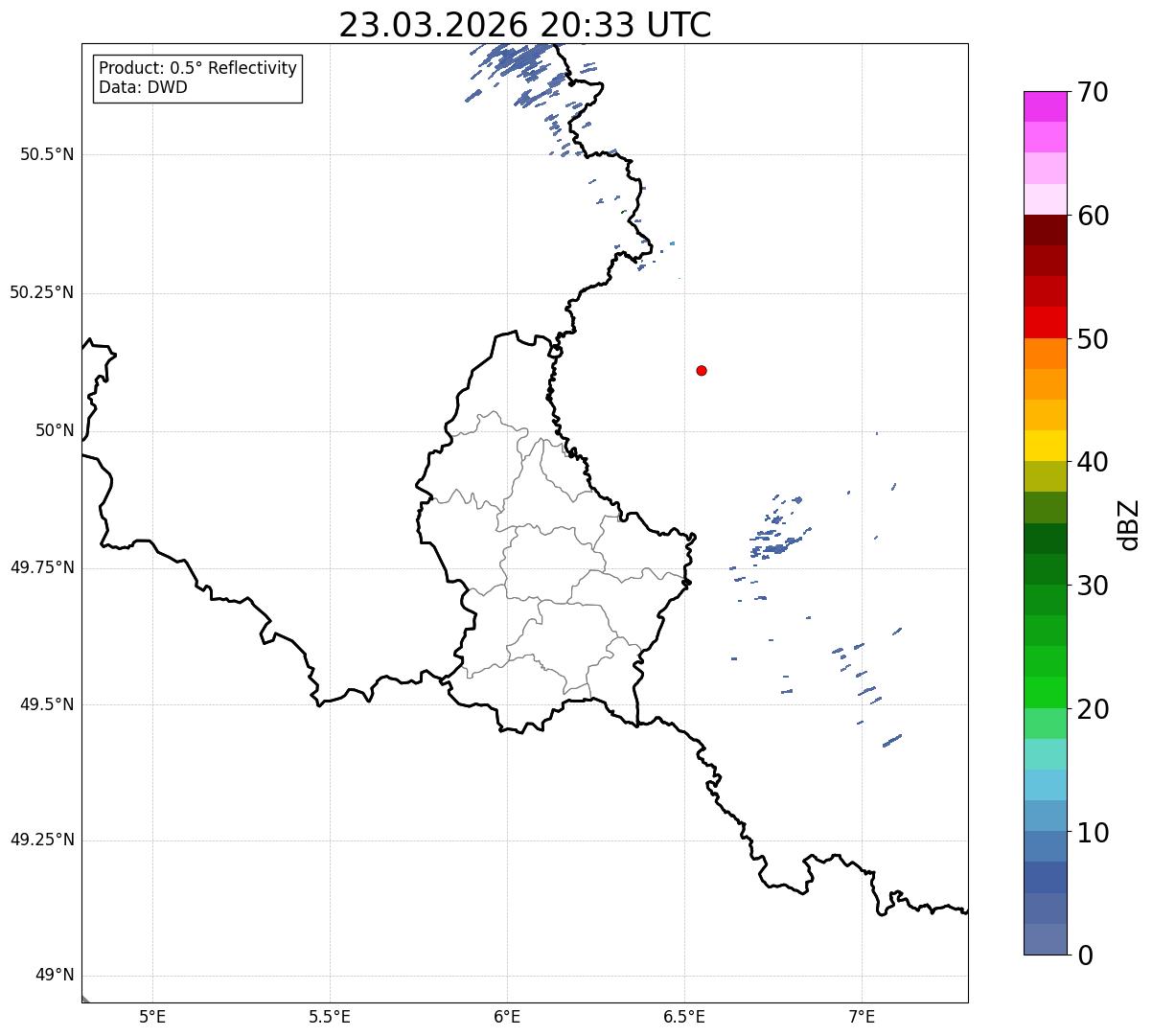Click the yellow colorbar segment just above 40

[1045, 446]
